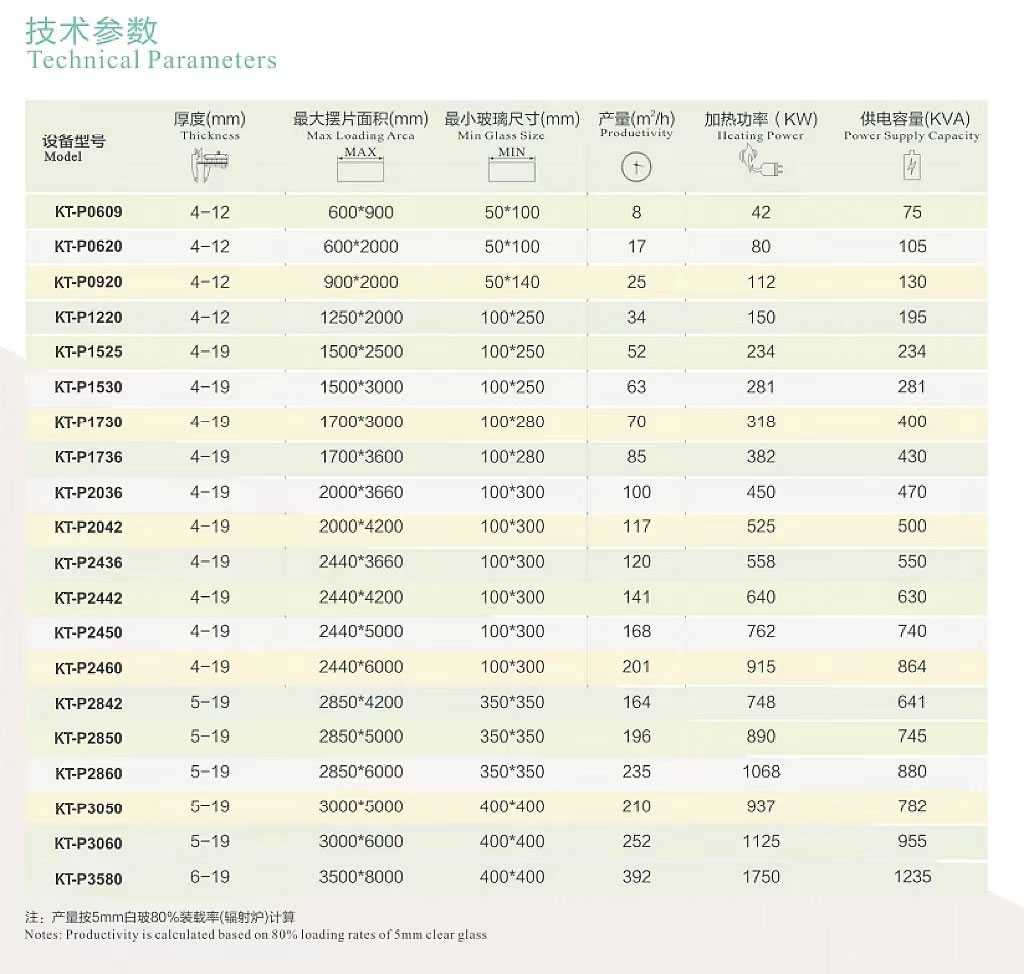The image size is (1024, 974).
Task: Click the loading area cell '2000*3660'
Action: [x=361, y=492]
